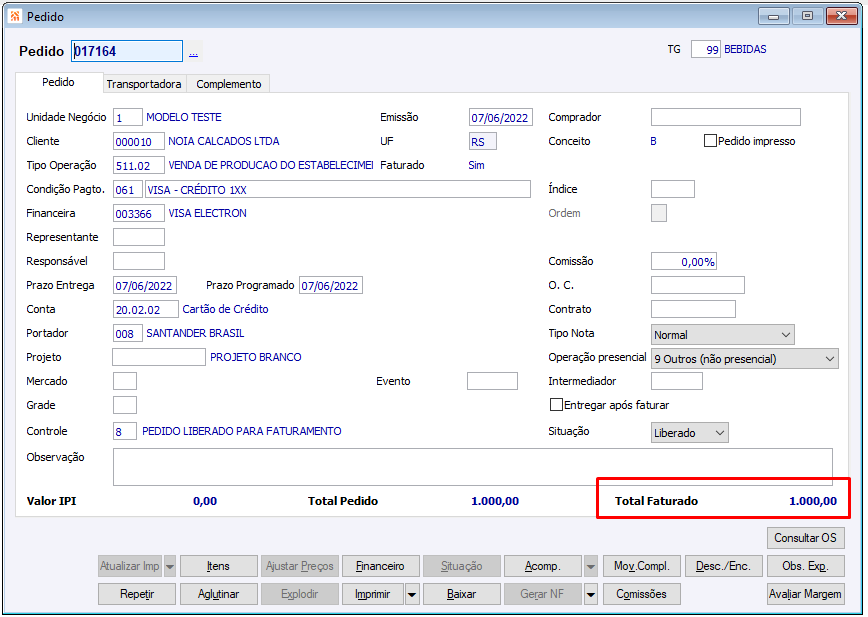Click the Baixar button
This screenshot has height=617, width=868.
462,594
